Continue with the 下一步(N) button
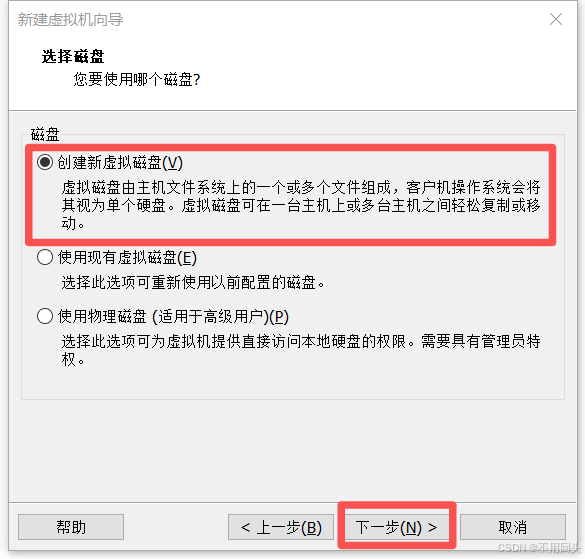This screenshot has height=559, width=585. [397, 527]
